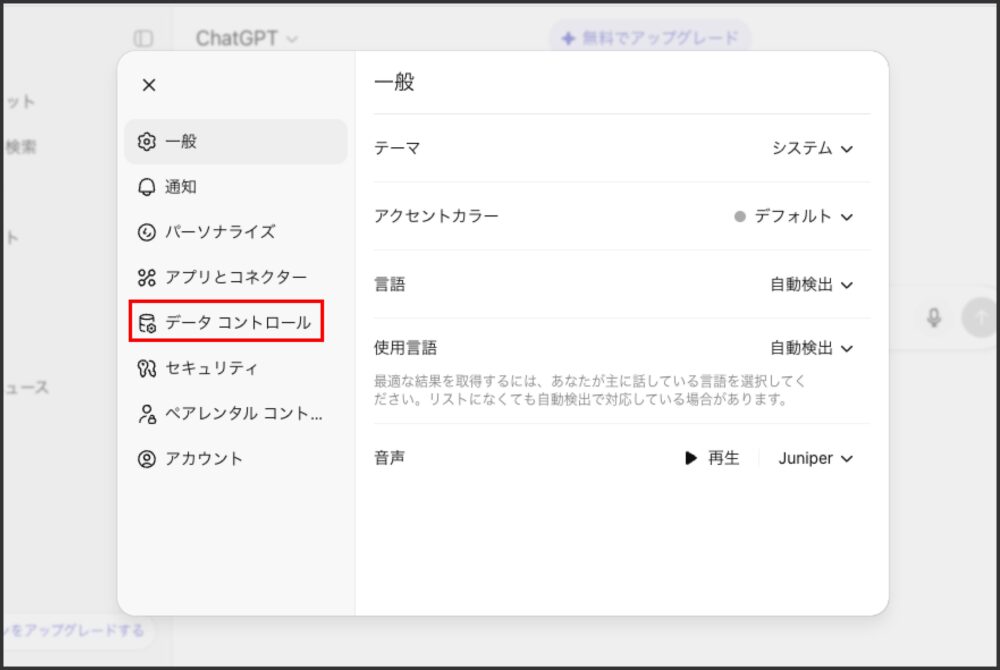Click the bell icon for 通知
1000x670 pixels.
pyautogui.click(x=147, y=187)
